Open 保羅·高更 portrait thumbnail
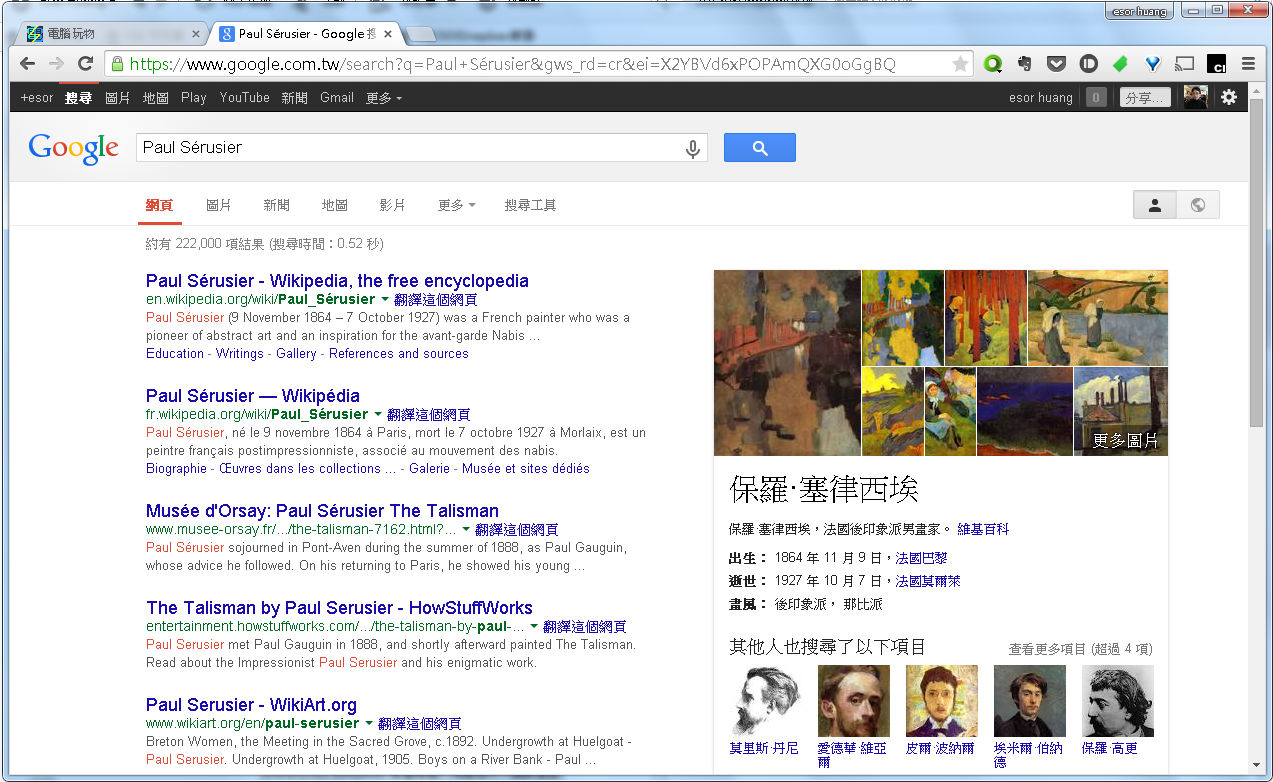Image resolution: width=1273 pixels, height=782 pixels. coord(1118,702)
